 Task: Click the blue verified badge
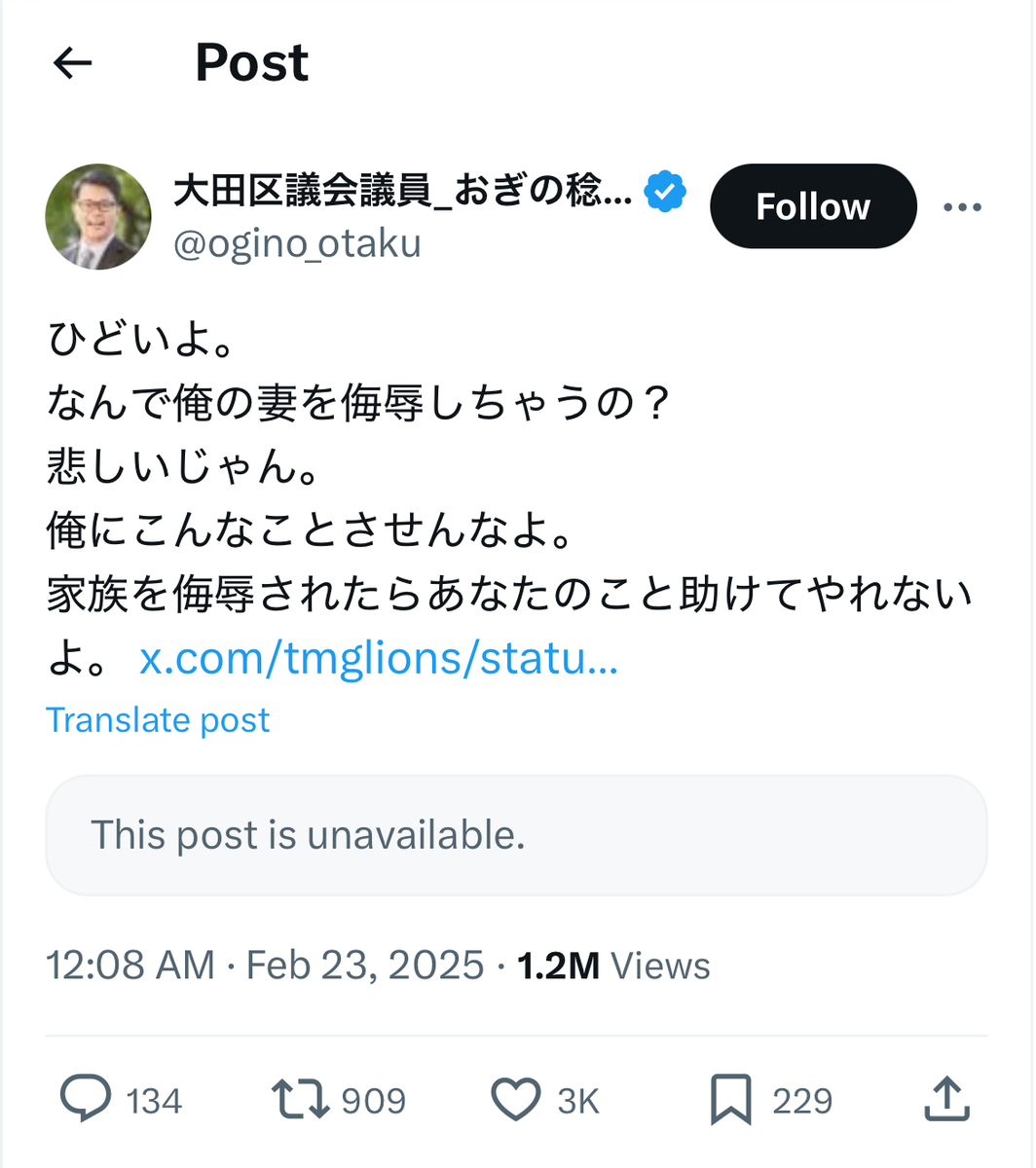coord(667,191)
